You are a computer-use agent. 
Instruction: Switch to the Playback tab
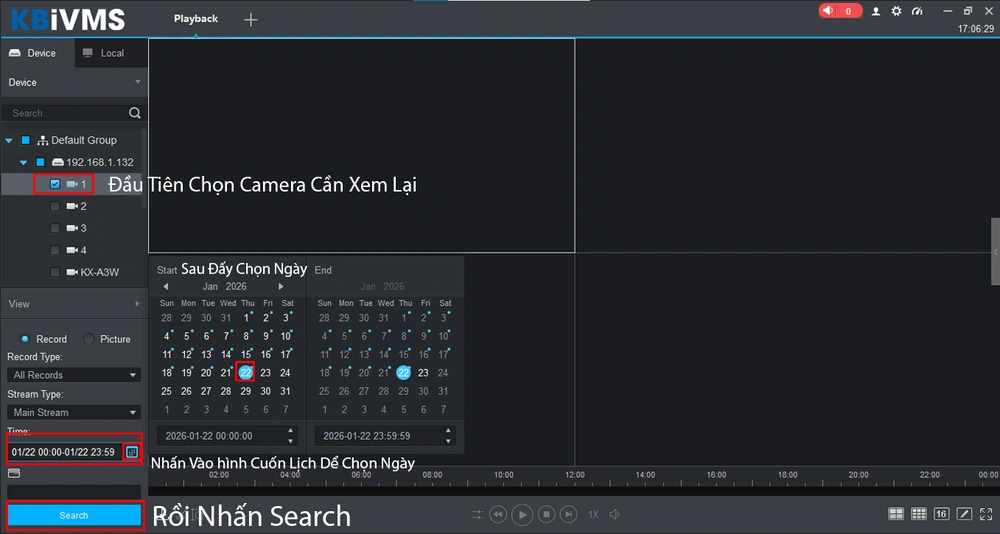pos(196,19)
